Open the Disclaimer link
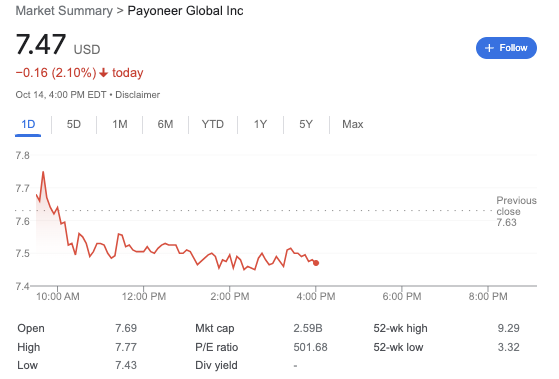Screen dimensions: 559x379 click(x=138, y=95)
